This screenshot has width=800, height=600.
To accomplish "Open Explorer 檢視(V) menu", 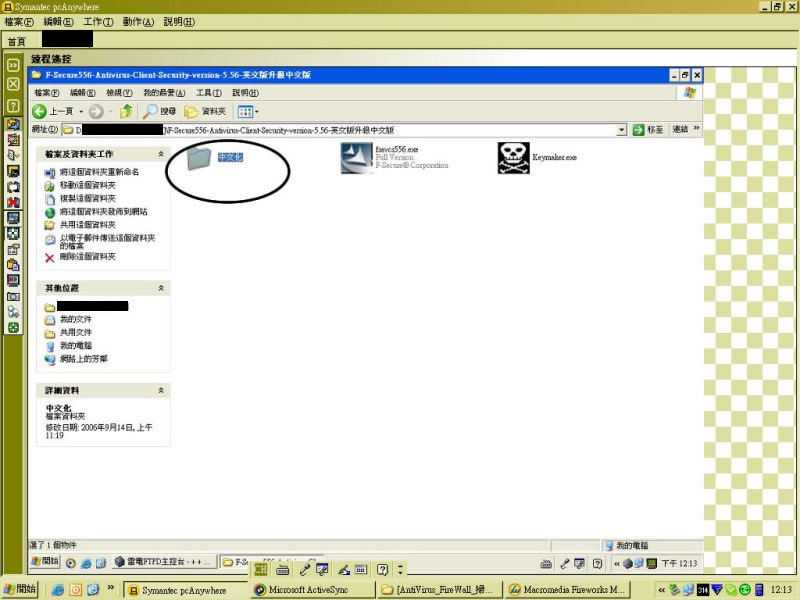I will point(119,93).
